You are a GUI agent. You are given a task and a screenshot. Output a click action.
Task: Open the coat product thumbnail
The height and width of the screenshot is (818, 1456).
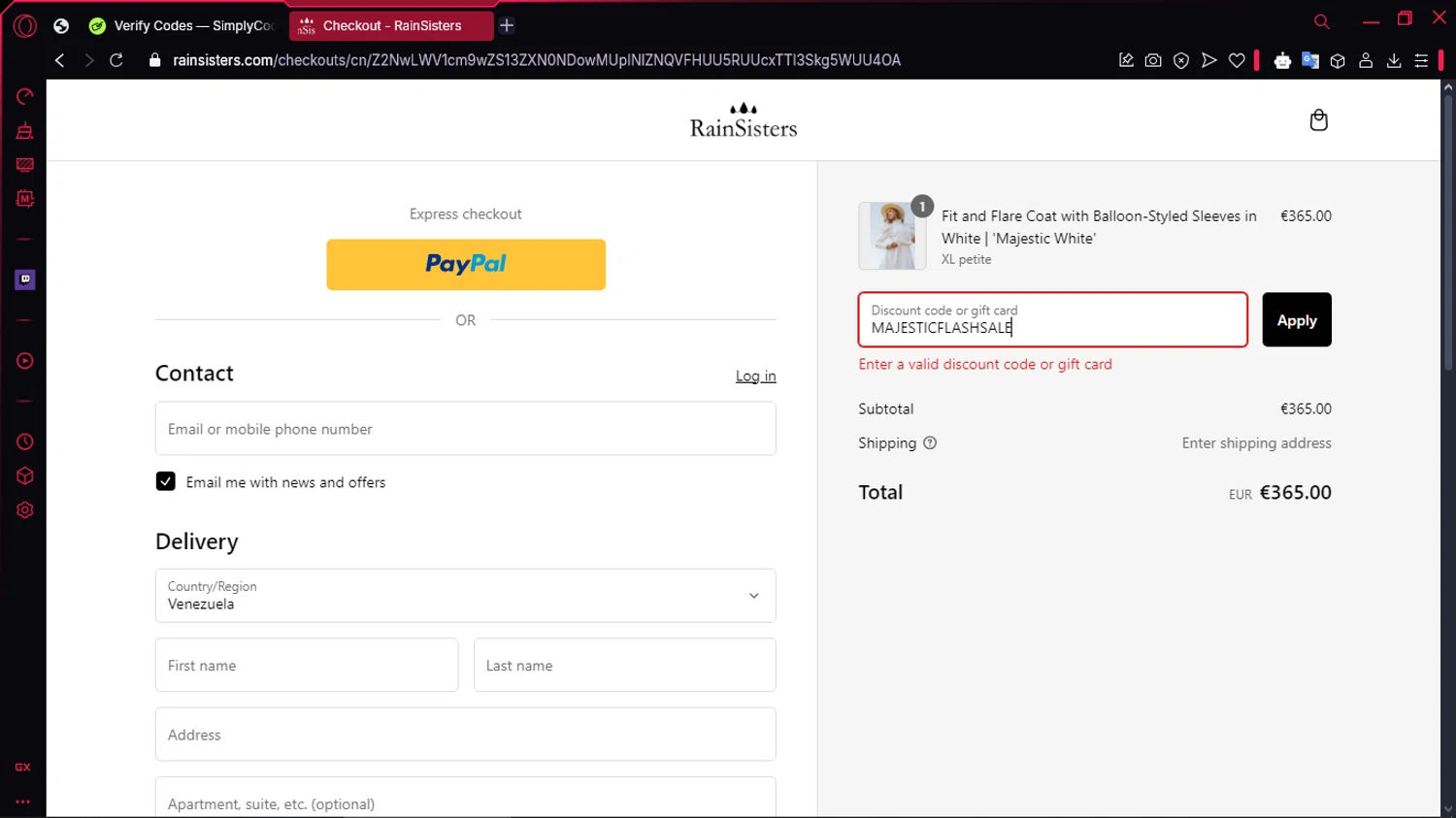pos(892,236)
